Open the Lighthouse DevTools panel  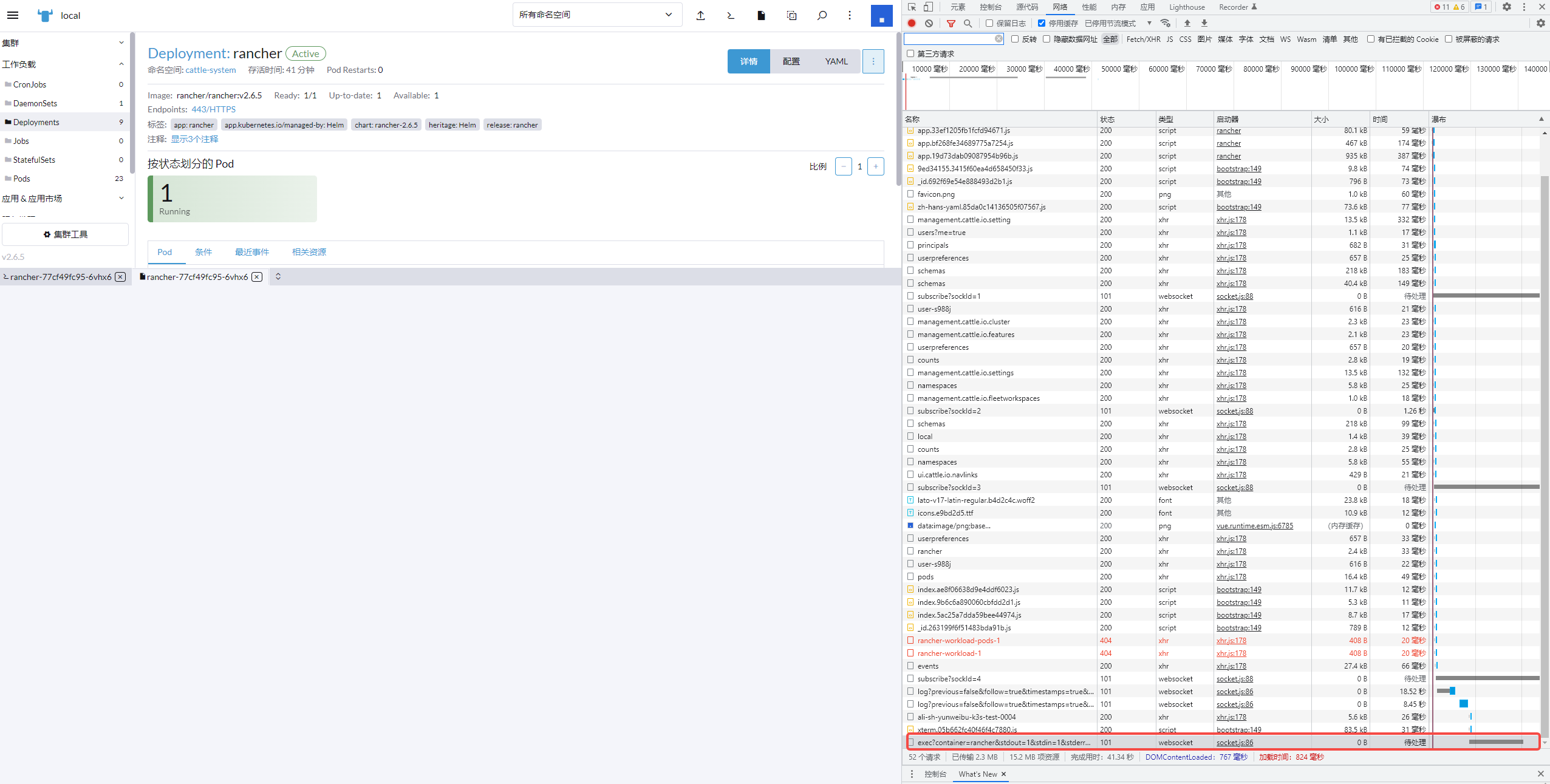coord(1186,7)
